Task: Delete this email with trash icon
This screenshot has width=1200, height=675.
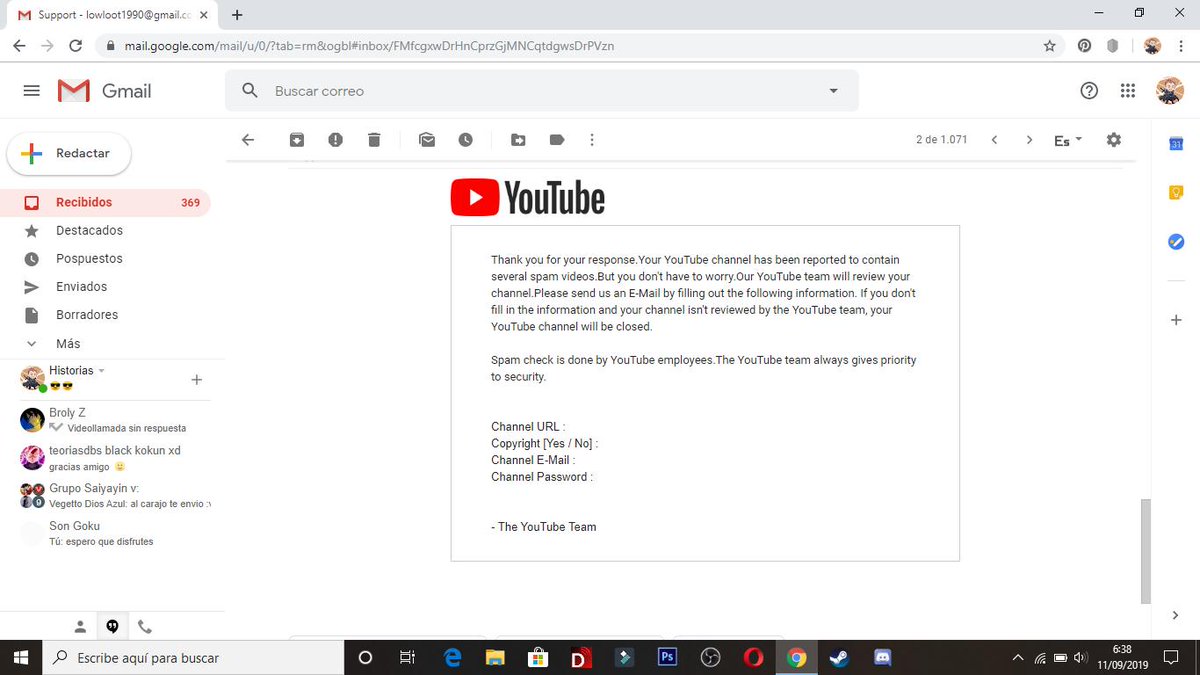Action: tap(374, 140)
